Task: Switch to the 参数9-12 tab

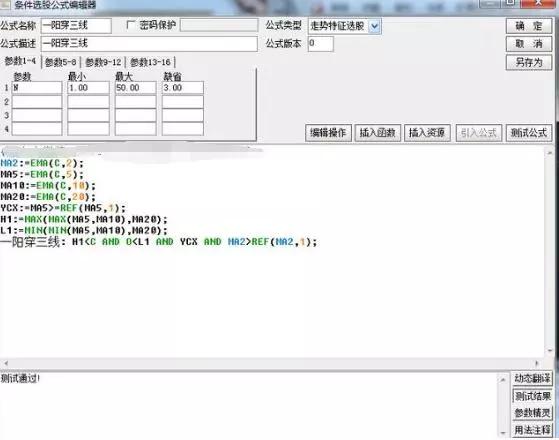Action: click(103, 62)
